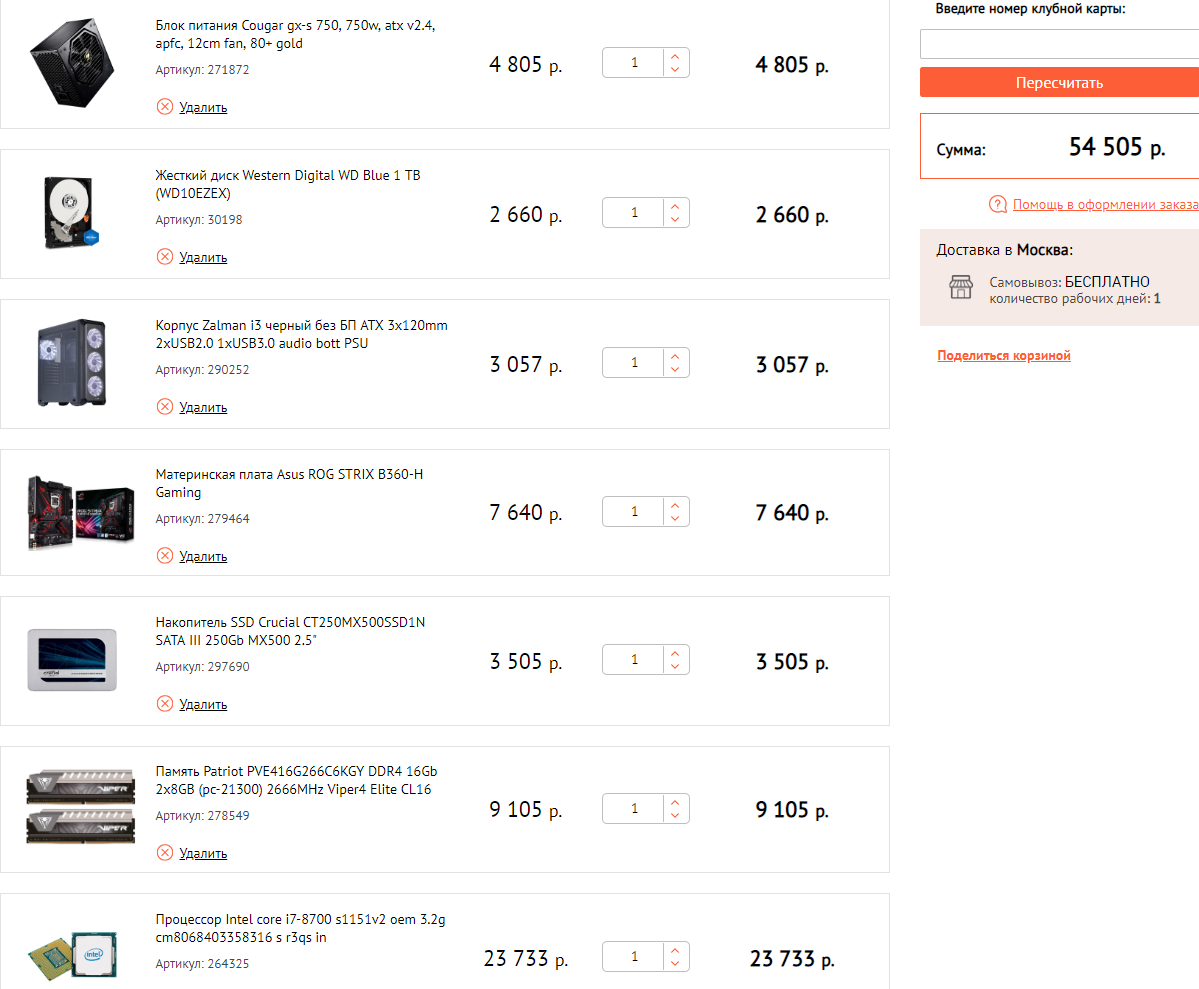
Task: Click the delete icon for the Zalman i3 case
Action: click(x=165, y=407)
